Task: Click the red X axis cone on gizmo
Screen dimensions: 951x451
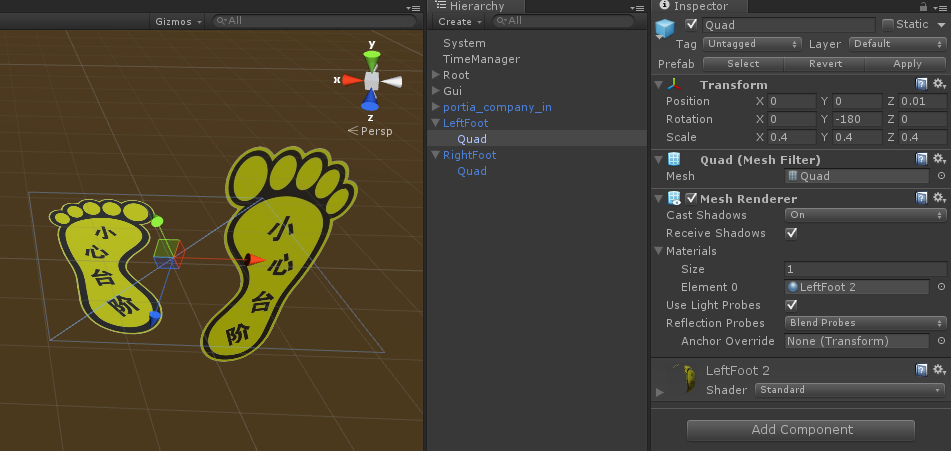Action: (x=352, y=79)
